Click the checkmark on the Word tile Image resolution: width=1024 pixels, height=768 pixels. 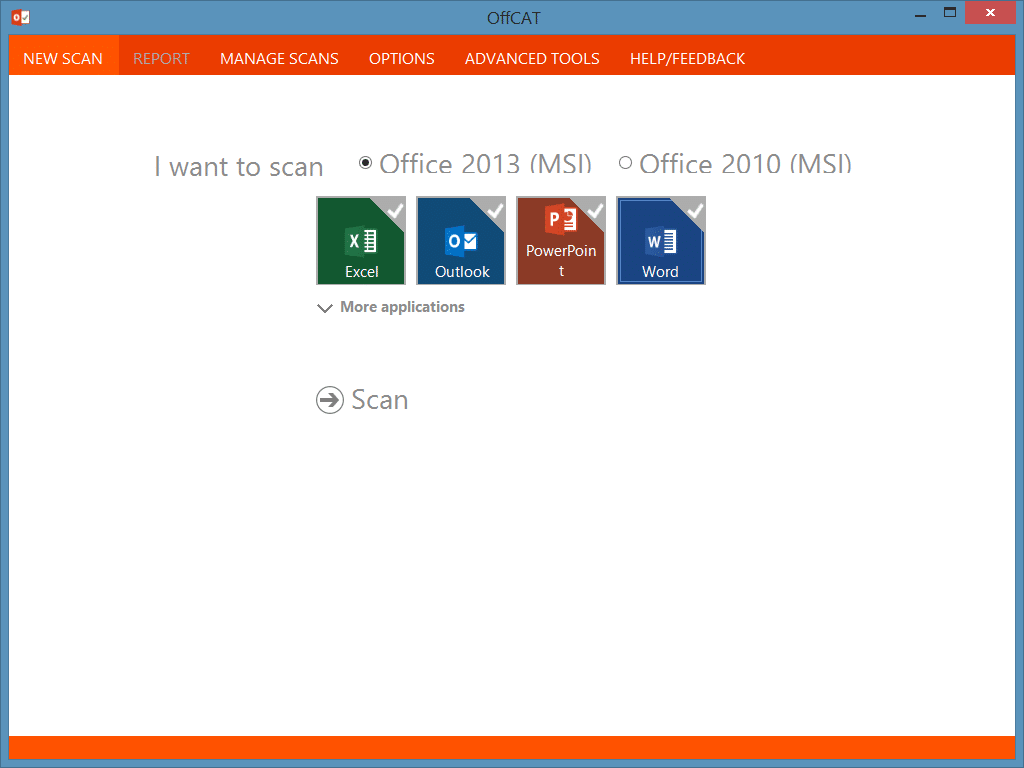click(695, 210)
